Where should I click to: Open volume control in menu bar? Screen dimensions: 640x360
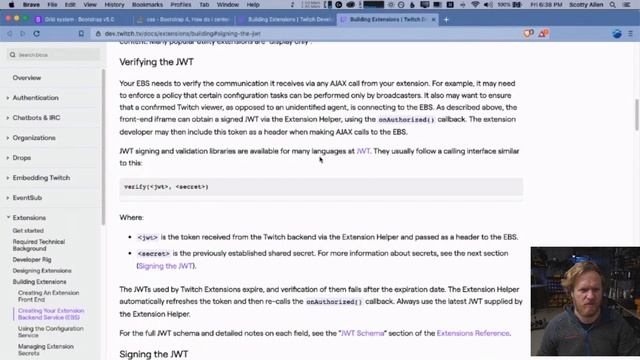pos(488,5)
